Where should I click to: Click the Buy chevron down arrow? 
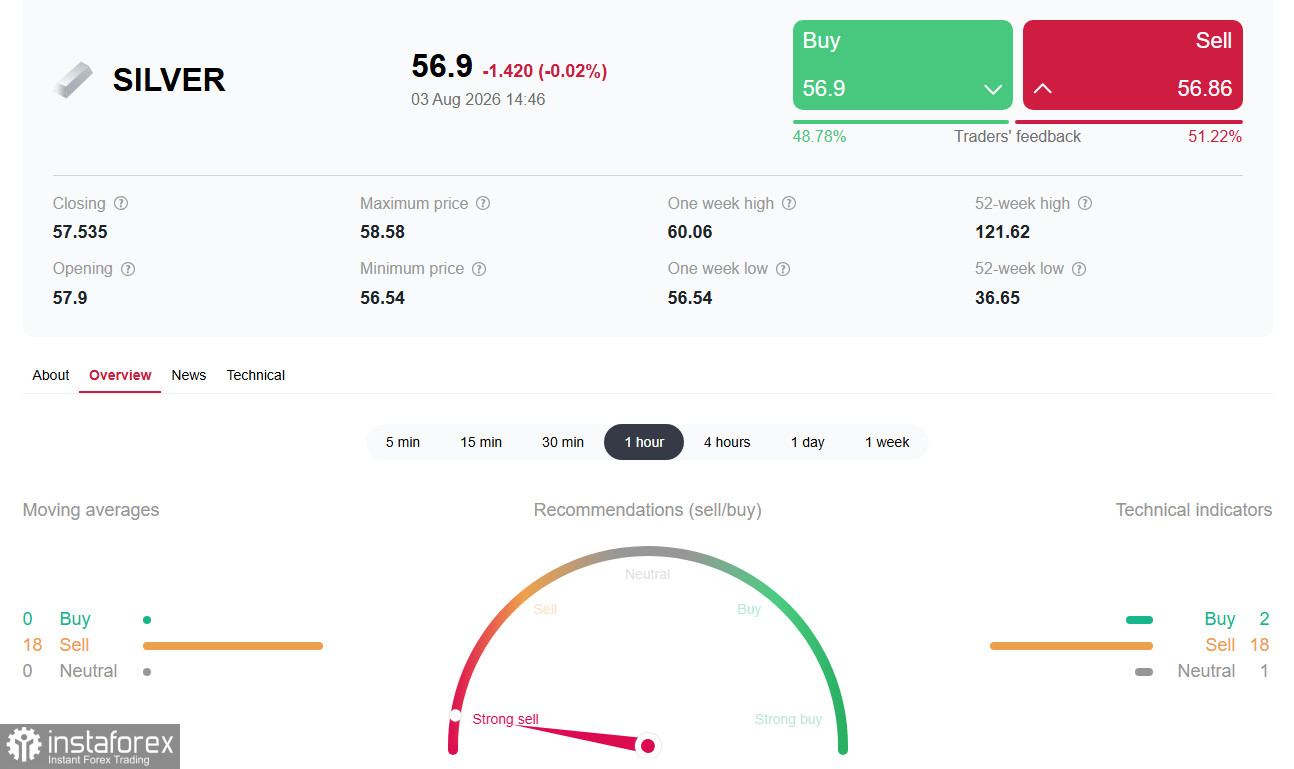[x=993, y=89]
